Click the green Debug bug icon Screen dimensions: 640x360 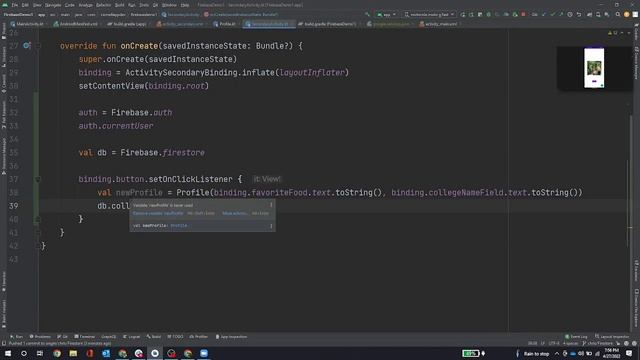(489, 14)
